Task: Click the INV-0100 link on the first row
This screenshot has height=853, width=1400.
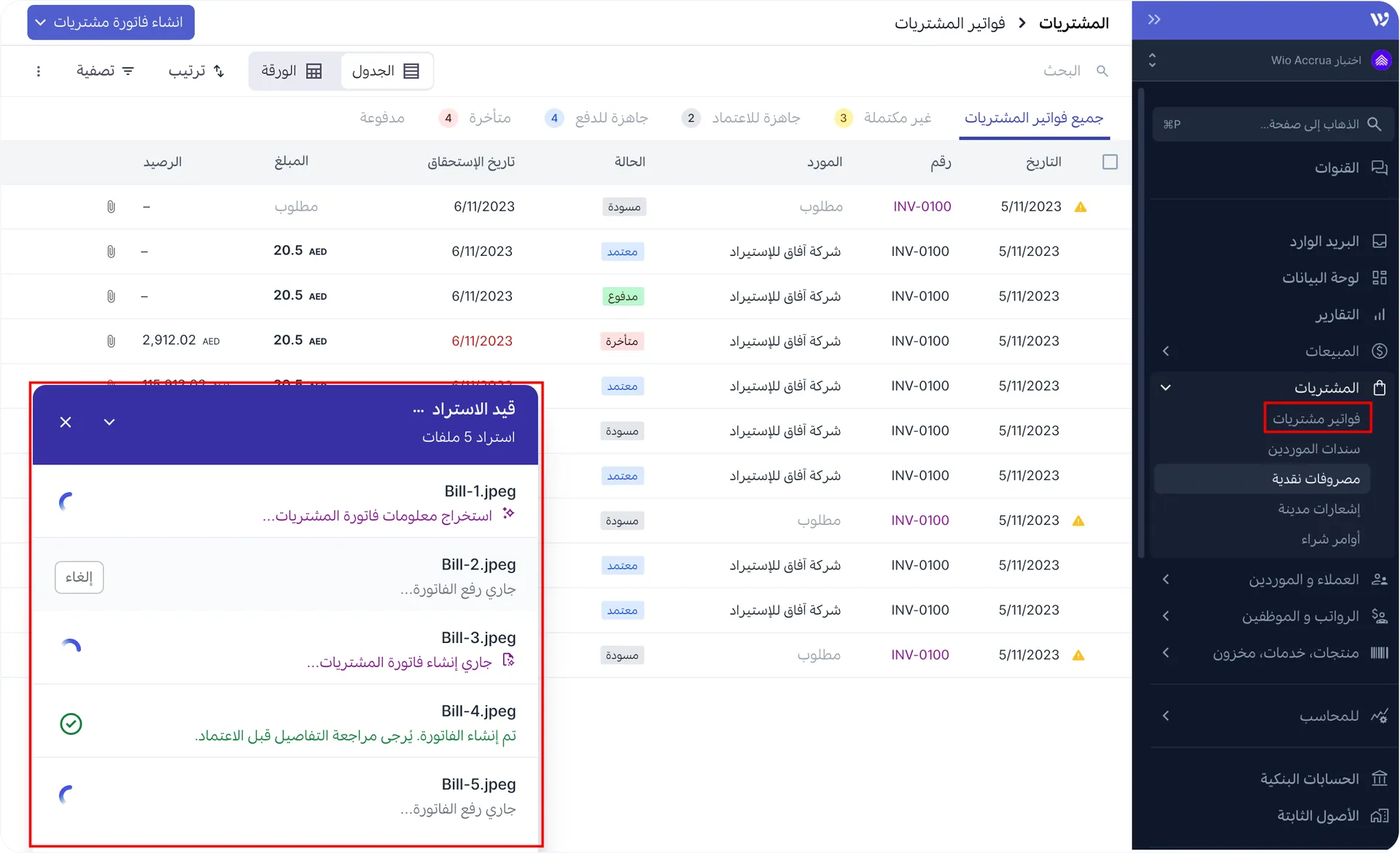Action: coord(922,206)
